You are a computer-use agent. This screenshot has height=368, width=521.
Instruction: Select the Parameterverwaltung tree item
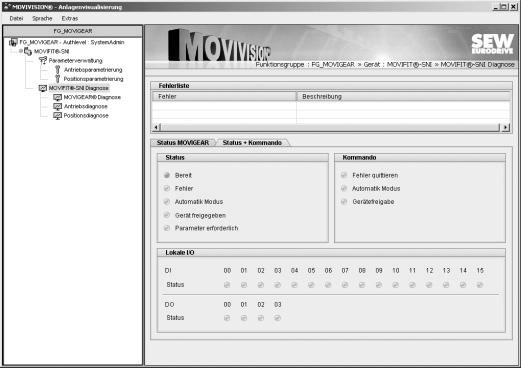point(75,61)
